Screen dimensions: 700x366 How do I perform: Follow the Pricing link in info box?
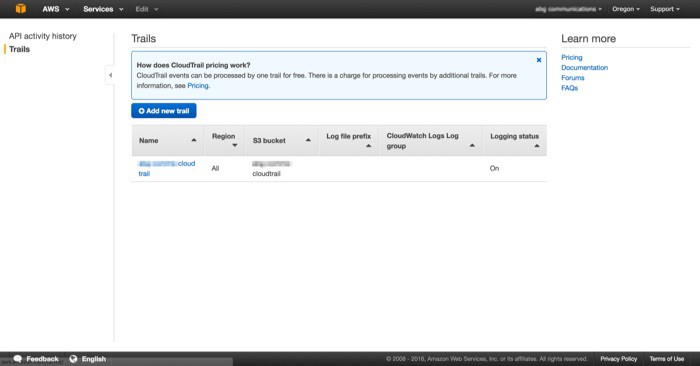(198, 86)
